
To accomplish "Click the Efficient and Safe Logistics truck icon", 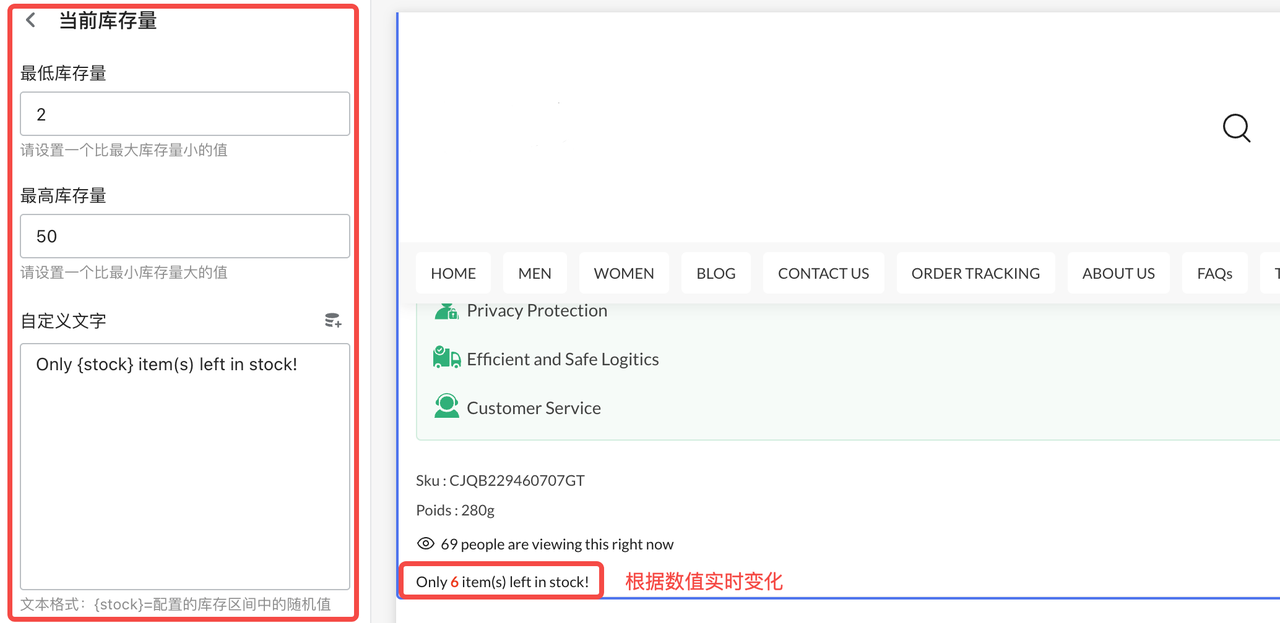I will [x=446, y=358].
